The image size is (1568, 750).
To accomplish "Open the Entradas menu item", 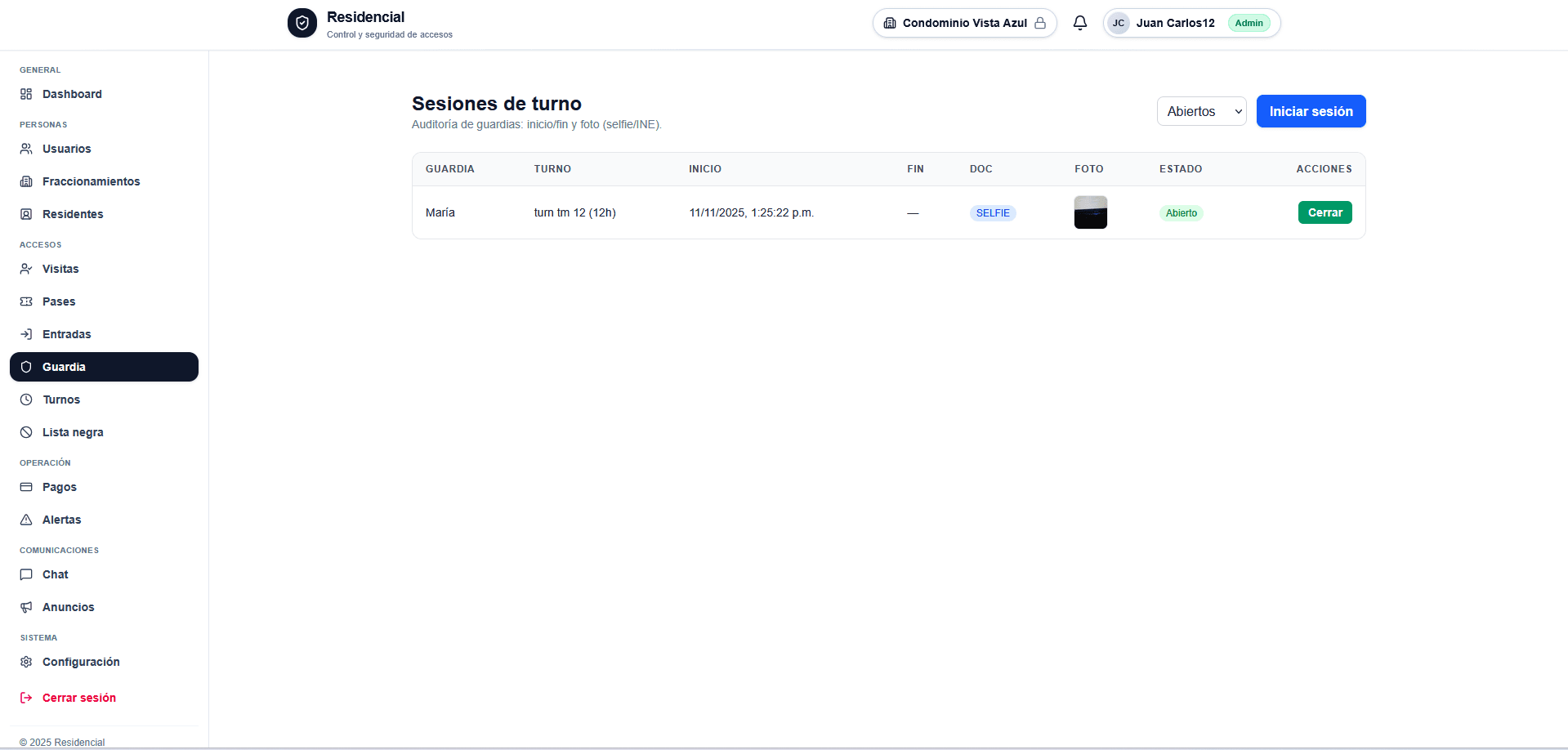I will [66, 334].
